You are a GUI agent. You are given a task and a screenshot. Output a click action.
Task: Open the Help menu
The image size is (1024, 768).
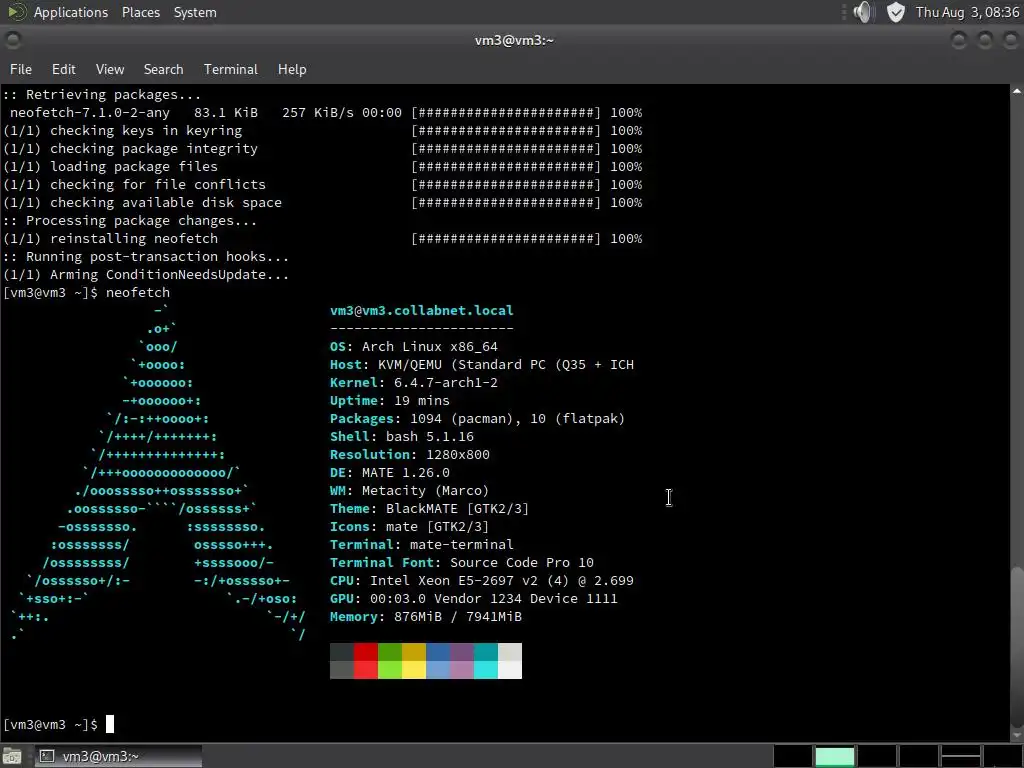click(292, 69)
